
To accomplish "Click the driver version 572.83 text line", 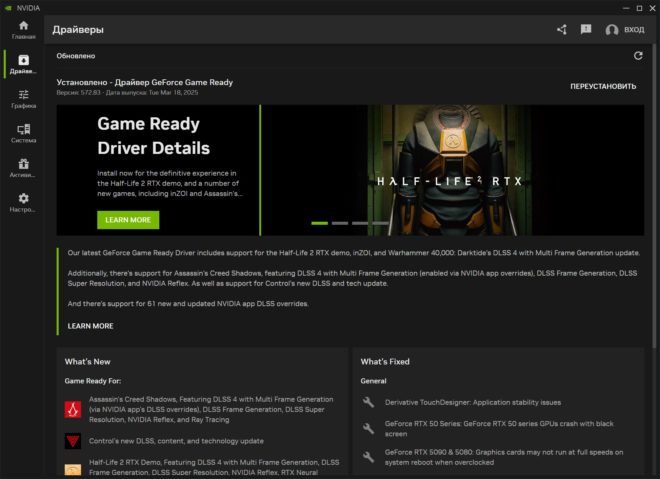I will coord(127,93).
